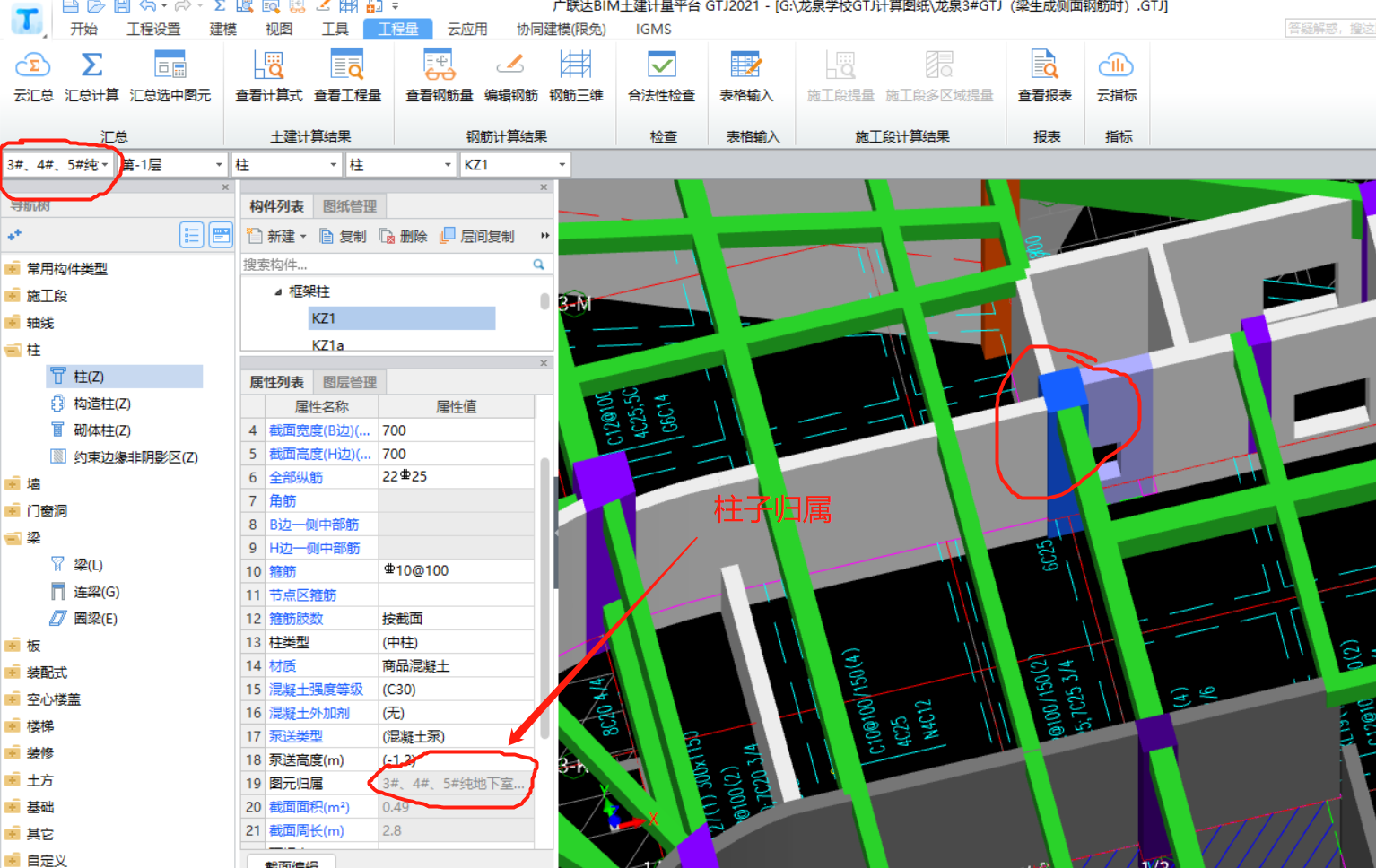The height and width of the screenshot is (868, 1376).
Task: Open the 协同建模(限免) tab
Action: click(x=562, y=29)
